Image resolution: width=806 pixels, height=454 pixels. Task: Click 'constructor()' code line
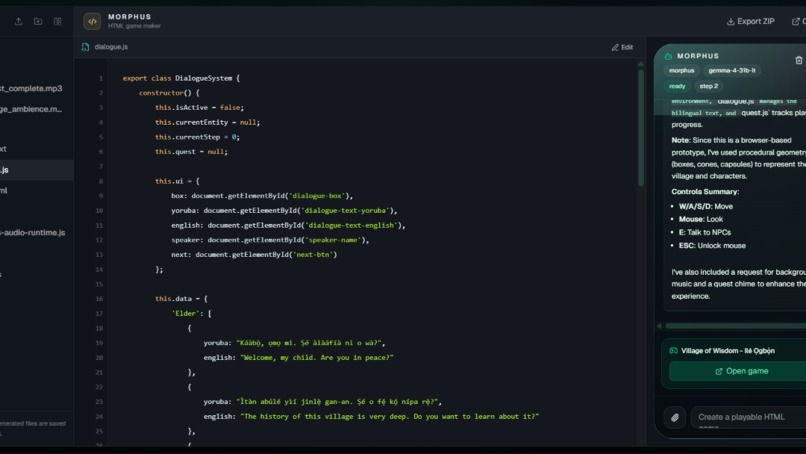click(x=169, y=93)
